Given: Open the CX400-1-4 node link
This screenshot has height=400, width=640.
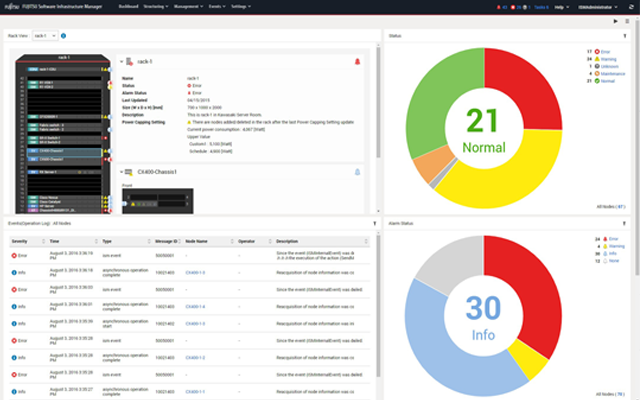Looking at the screenshot, I should [x=195, y=307].
